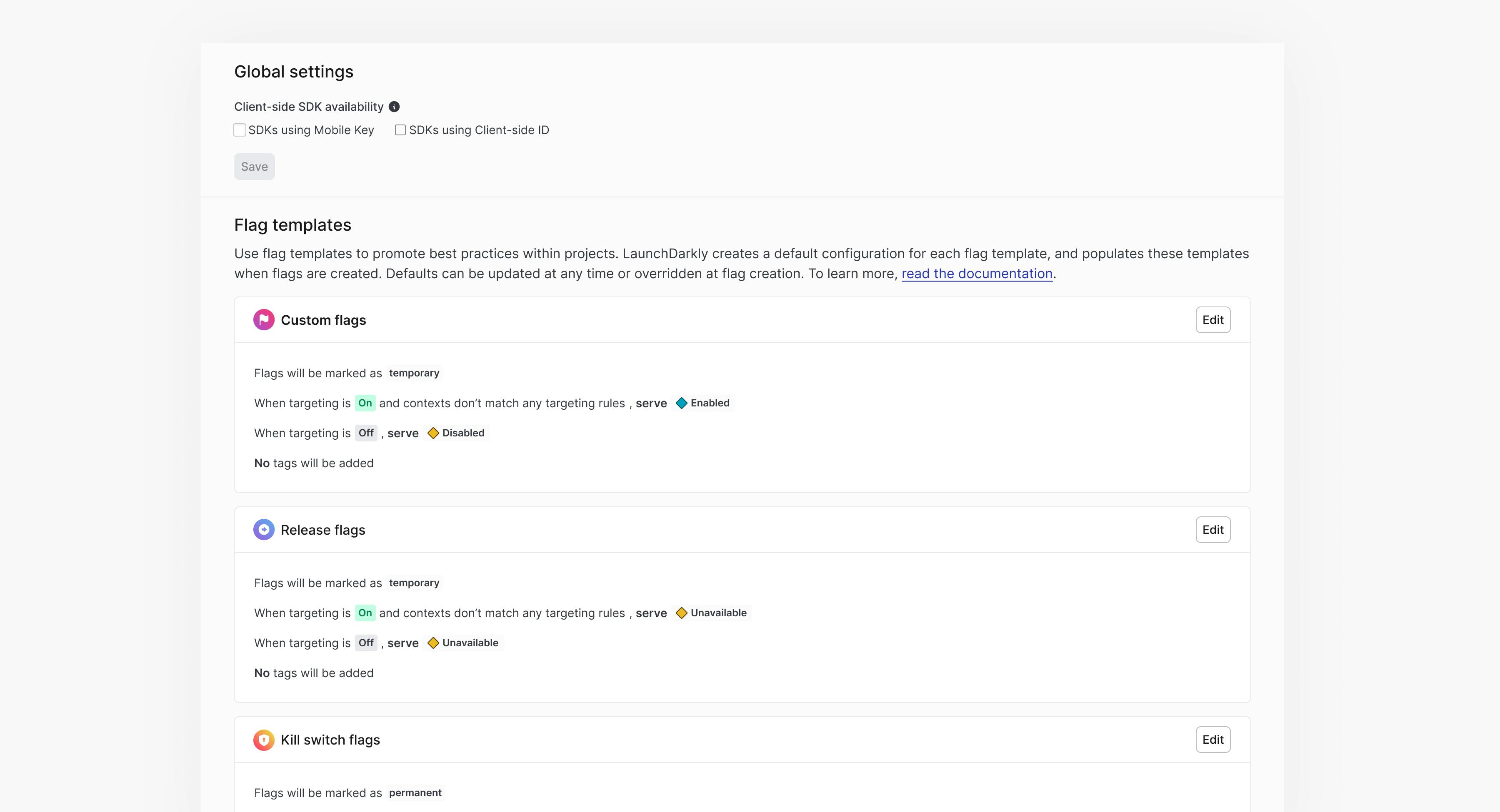Click the Flag templates heading
The height and width of the screenshot is (812, 1500).
click(x=292, y=225)
